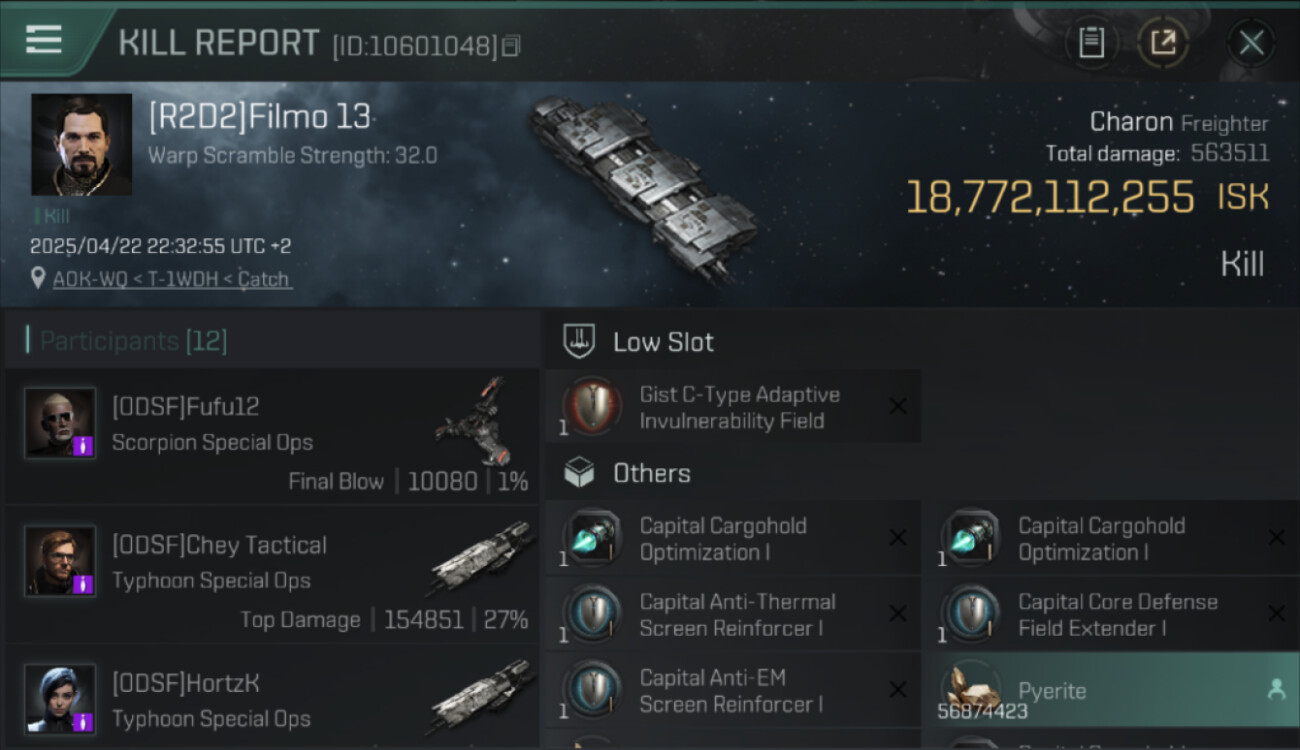Copy the kill report ID
This screenshot has width=1300, height=750.
511,46
